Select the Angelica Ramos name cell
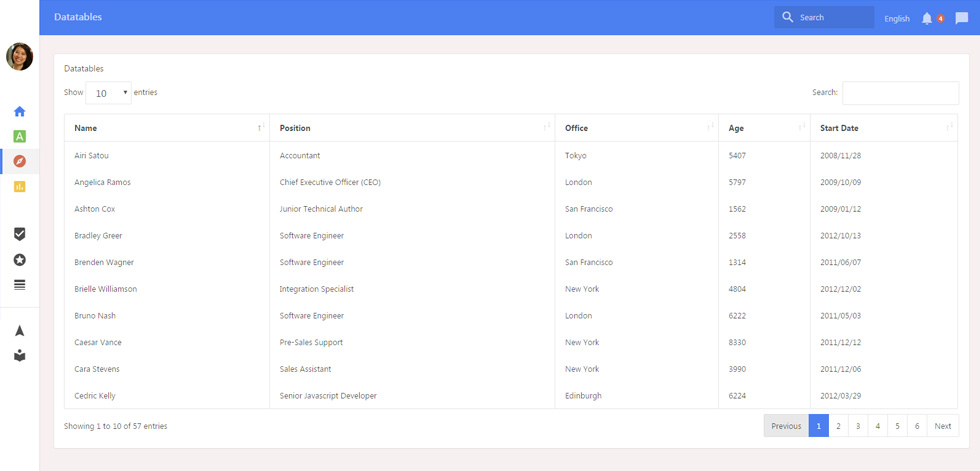 coord(167,182)
